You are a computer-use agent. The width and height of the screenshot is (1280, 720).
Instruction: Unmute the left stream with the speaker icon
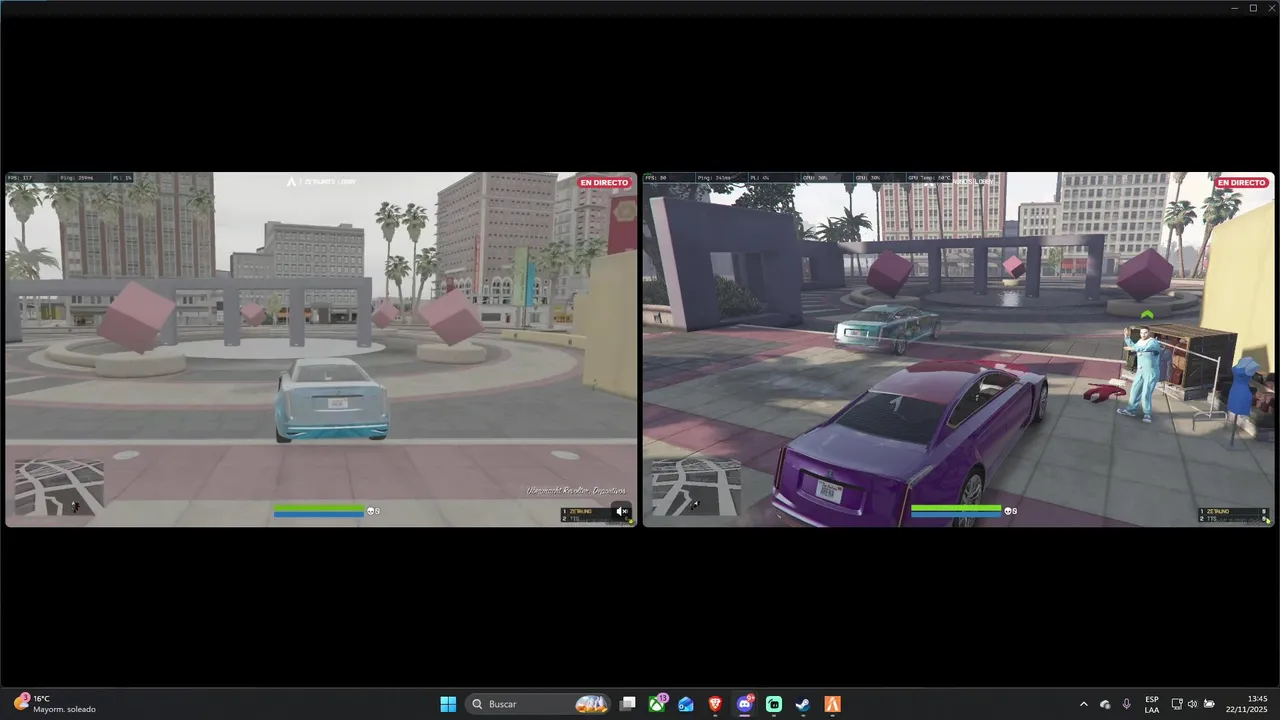[621, 511]
